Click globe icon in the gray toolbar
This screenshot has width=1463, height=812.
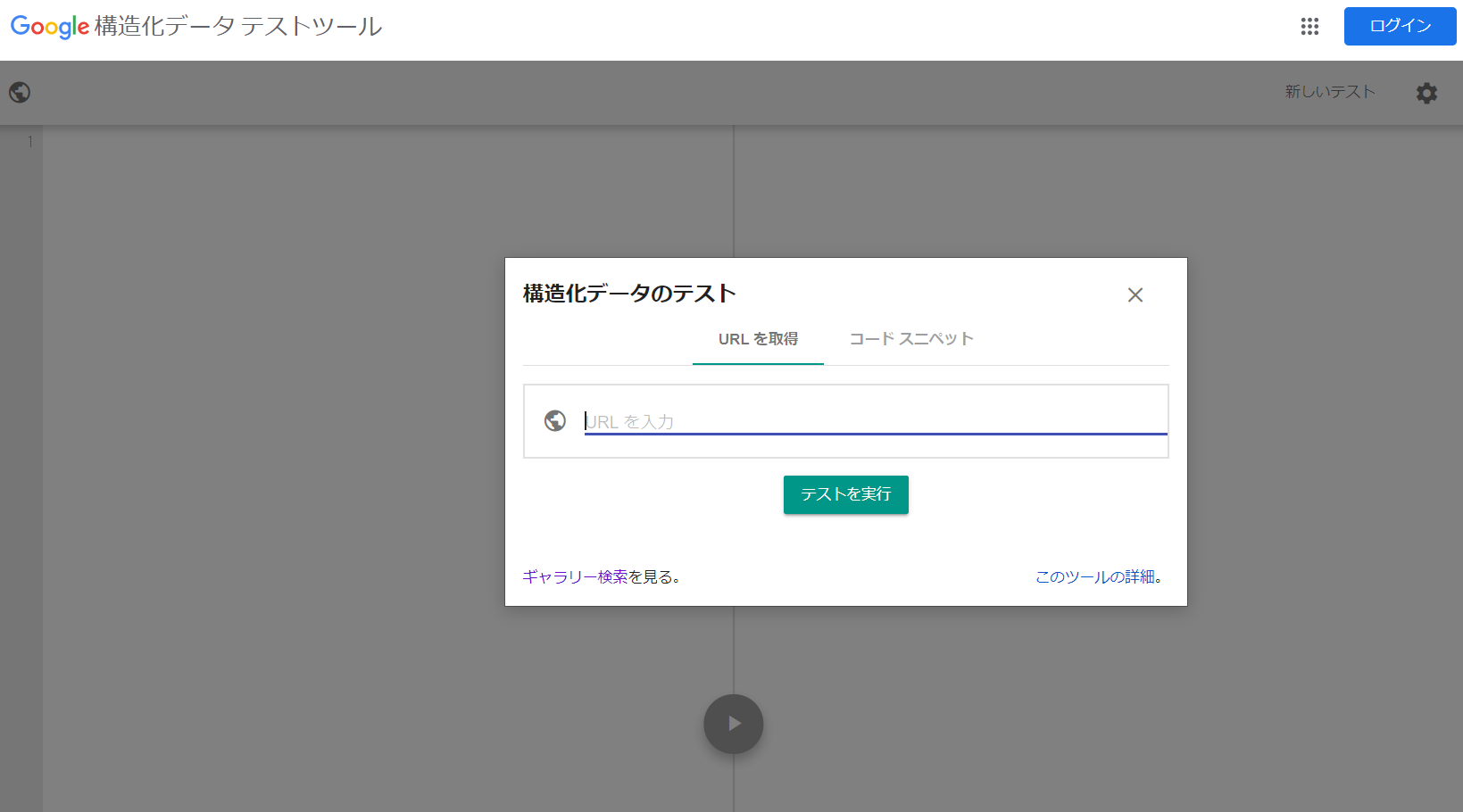(20, 92)
